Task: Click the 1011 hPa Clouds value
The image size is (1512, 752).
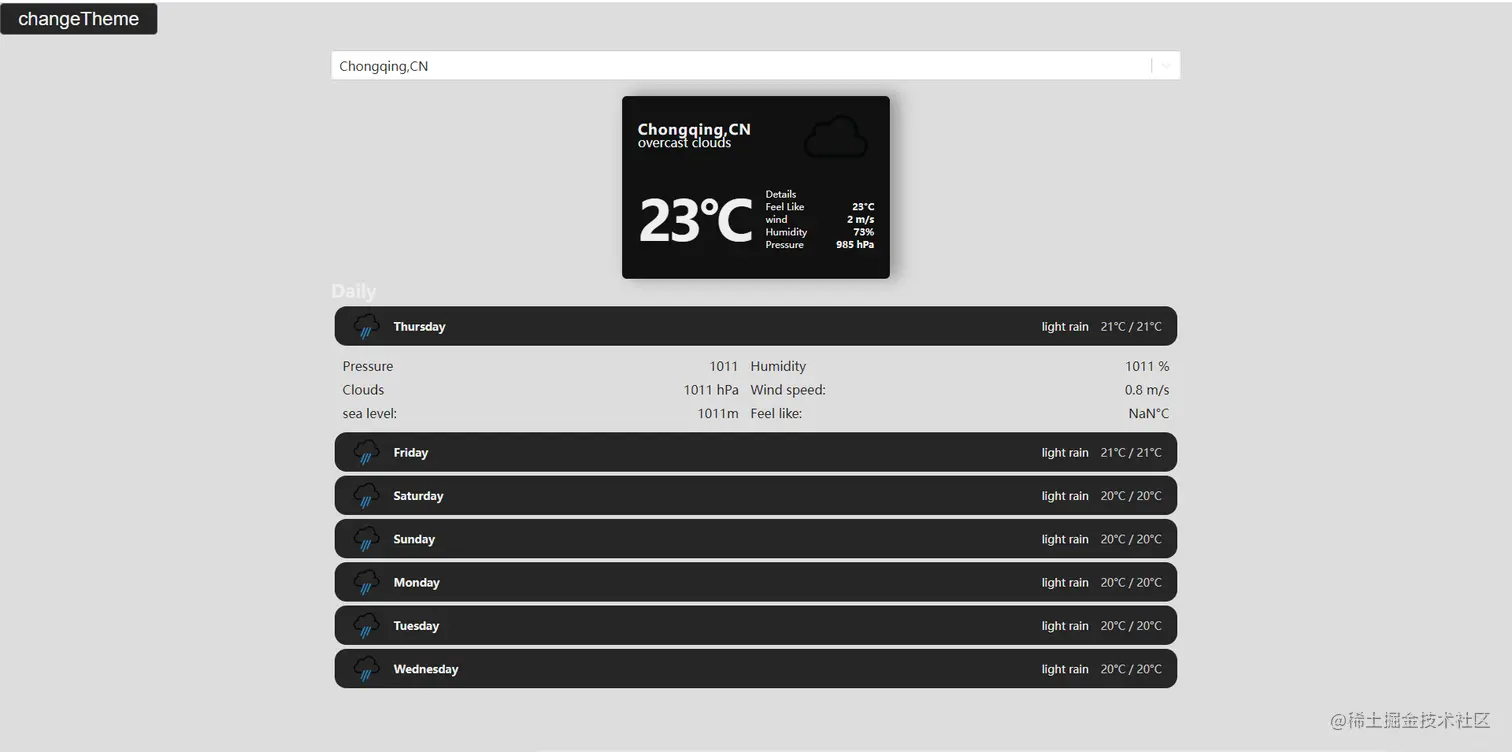Action: coord(711,390)
